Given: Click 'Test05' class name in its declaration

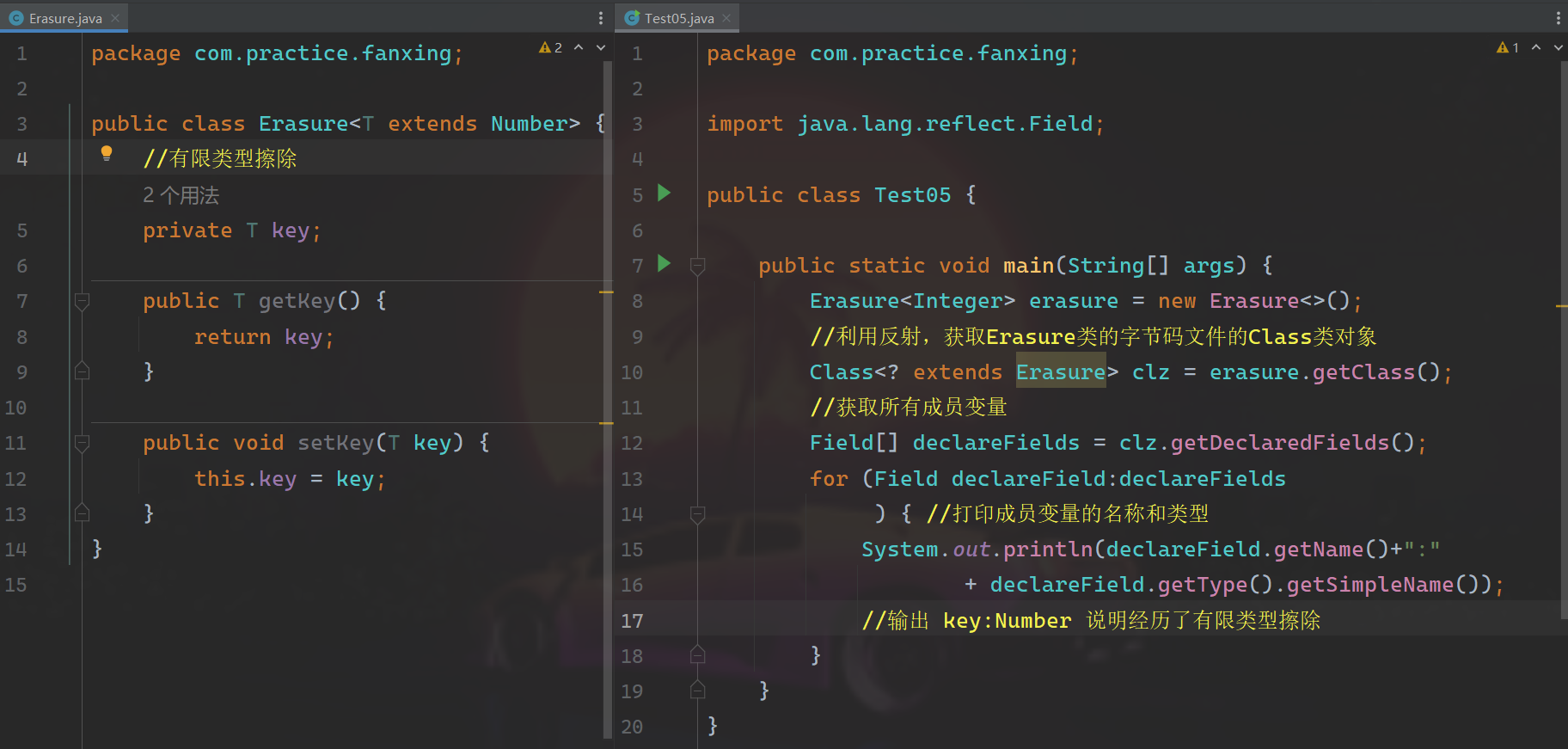Looking at the screenshot, I should [912, 195].
